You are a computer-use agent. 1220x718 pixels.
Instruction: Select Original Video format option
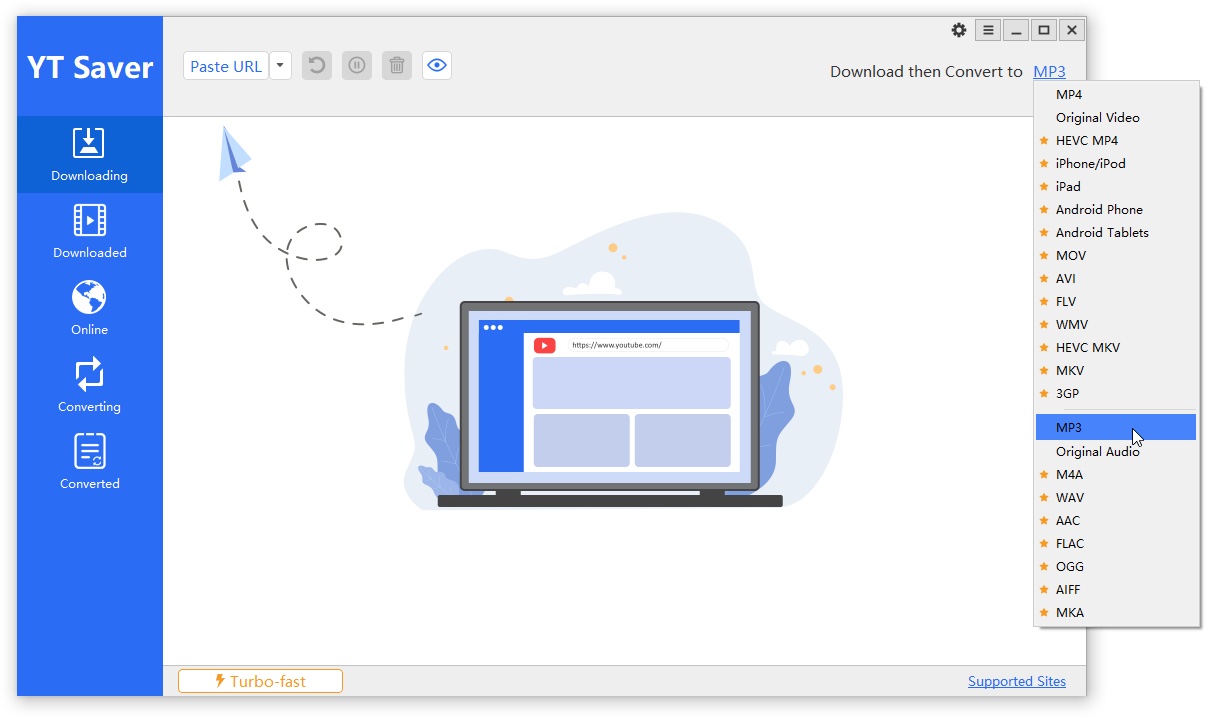[1116, 117]
